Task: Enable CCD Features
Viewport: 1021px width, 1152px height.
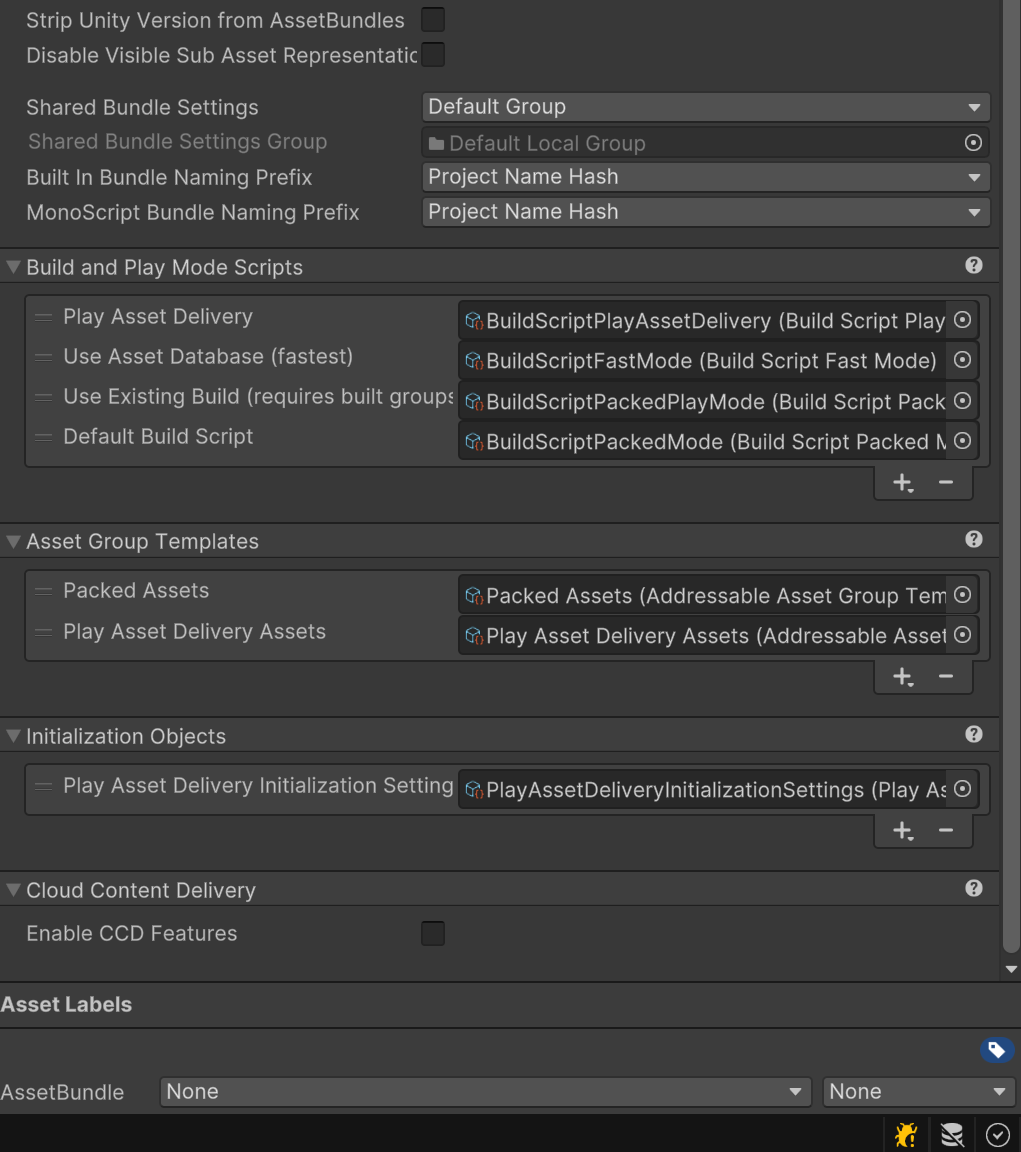Action: (x=432, y=933)
